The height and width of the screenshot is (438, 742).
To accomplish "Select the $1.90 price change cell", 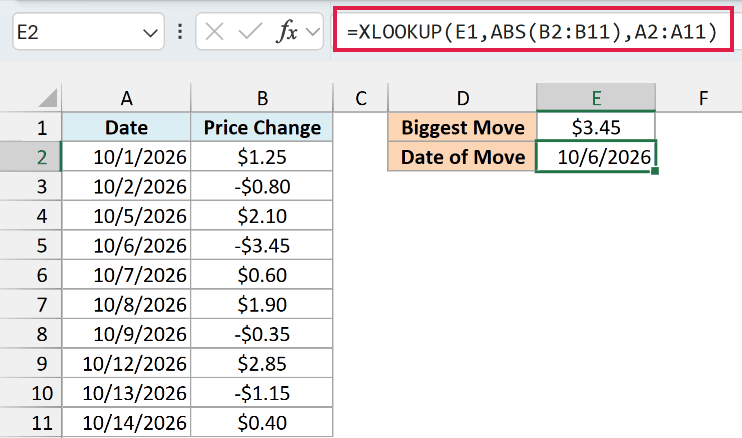I will coord(262,304).
